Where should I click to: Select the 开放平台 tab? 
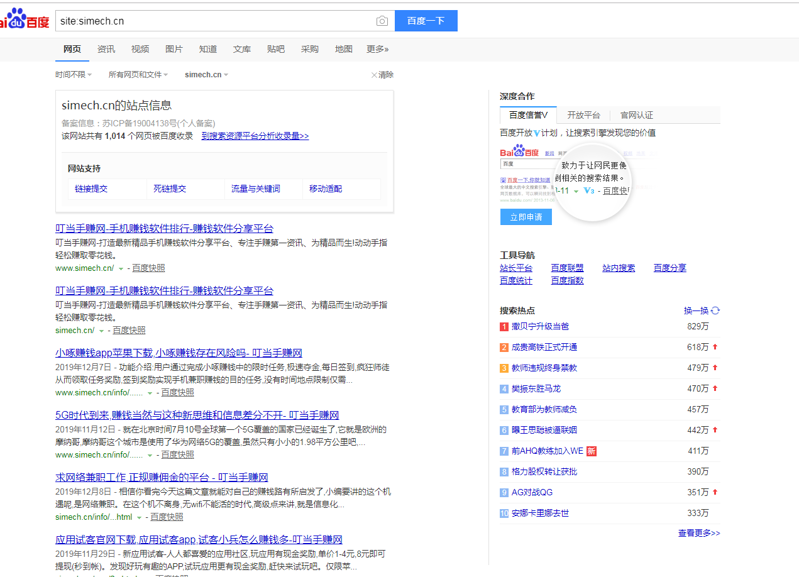(x=583, y=115)
